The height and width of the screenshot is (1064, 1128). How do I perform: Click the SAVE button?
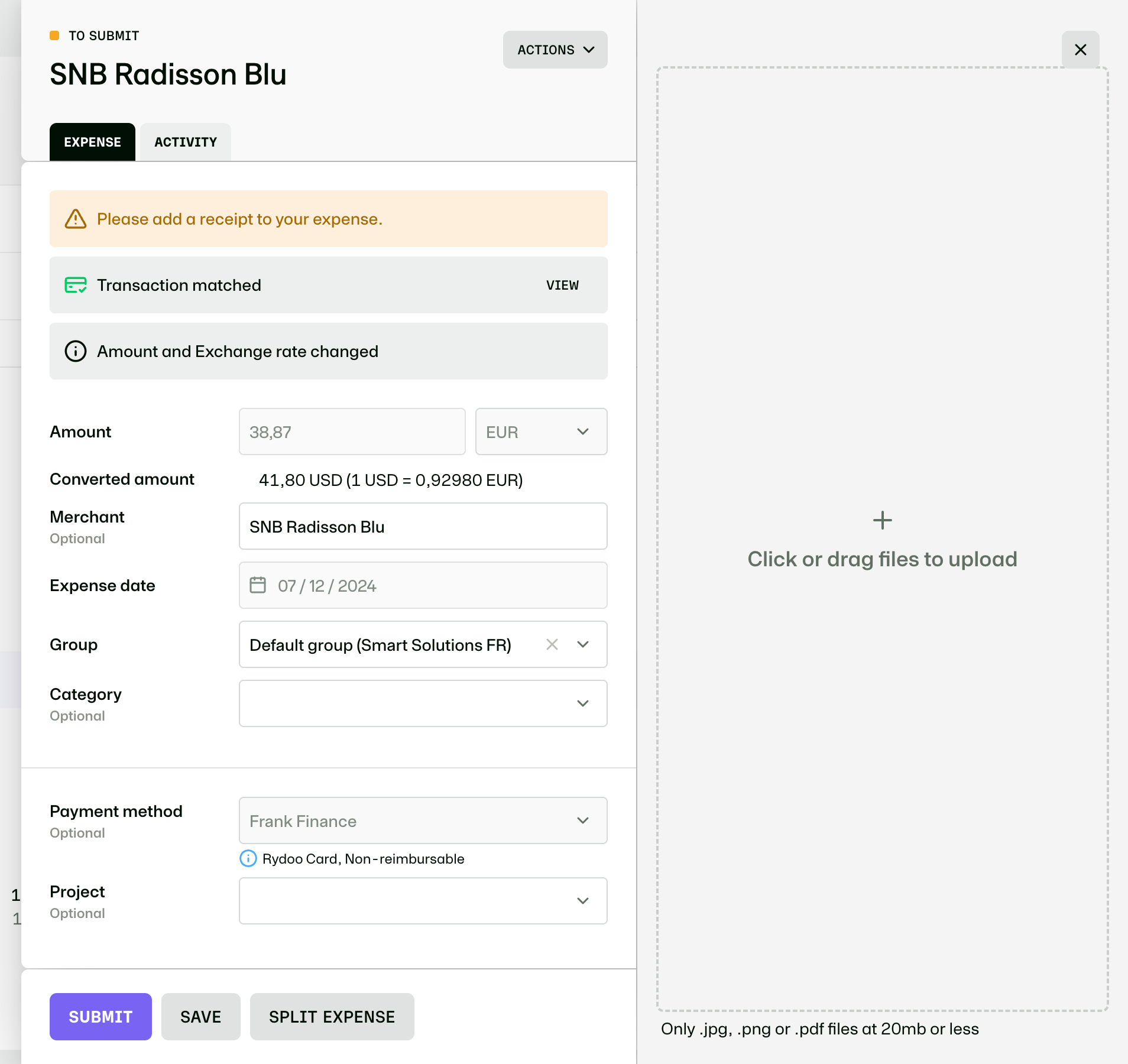201,1017
